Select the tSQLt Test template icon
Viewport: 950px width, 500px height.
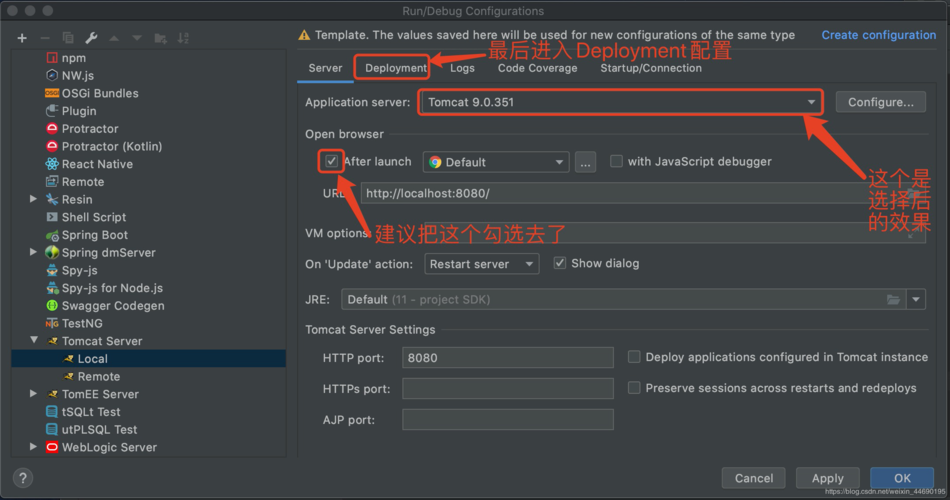click(52, 412)
